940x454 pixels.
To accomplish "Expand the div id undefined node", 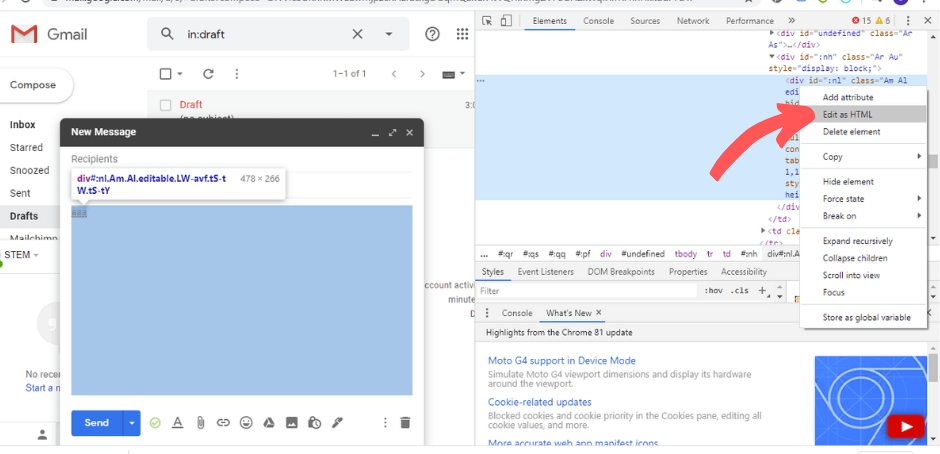I will point(772,34).
